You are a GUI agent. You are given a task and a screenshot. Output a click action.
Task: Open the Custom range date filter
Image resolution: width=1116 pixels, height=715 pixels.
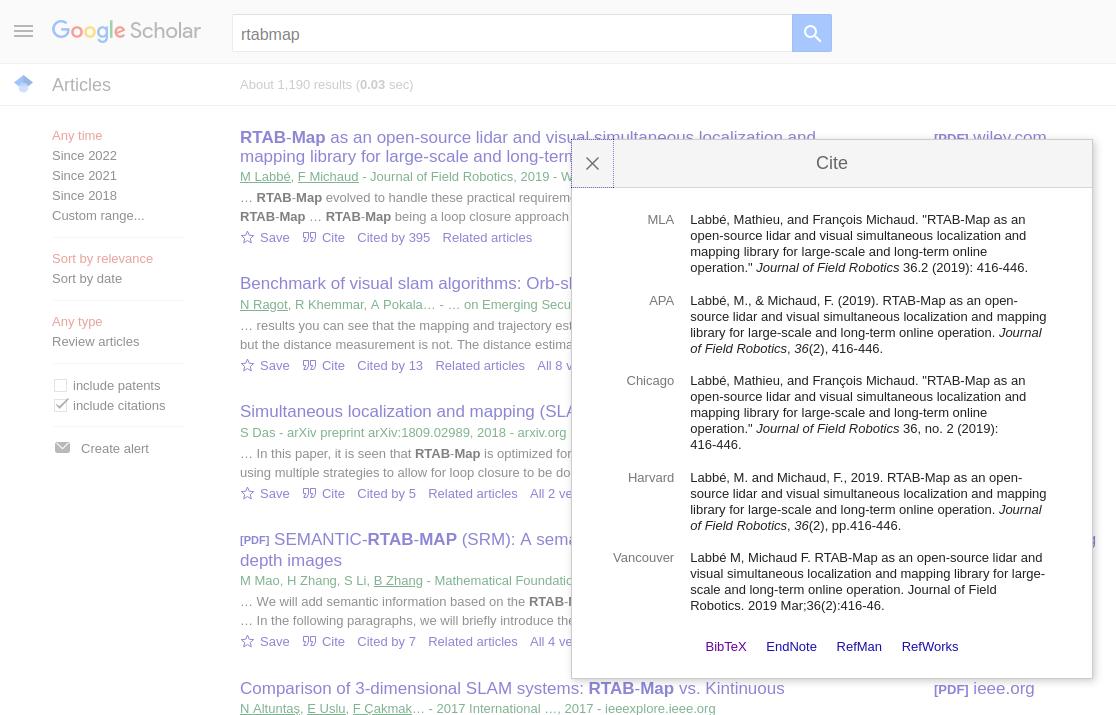[98, 215]
